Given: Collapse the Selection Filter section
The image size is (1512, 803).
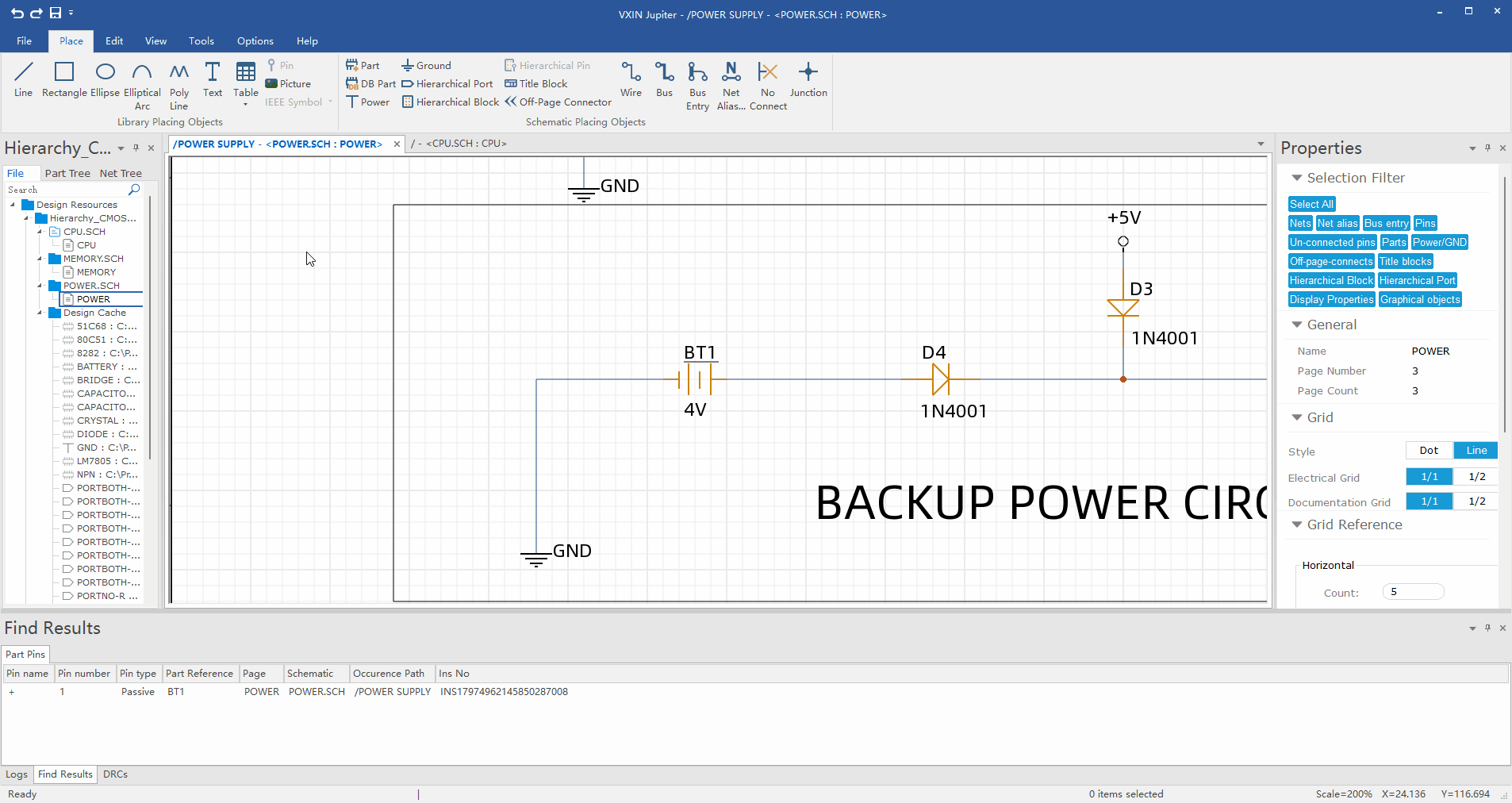Looking at the screenshot, I should [x=1297, y=179].
